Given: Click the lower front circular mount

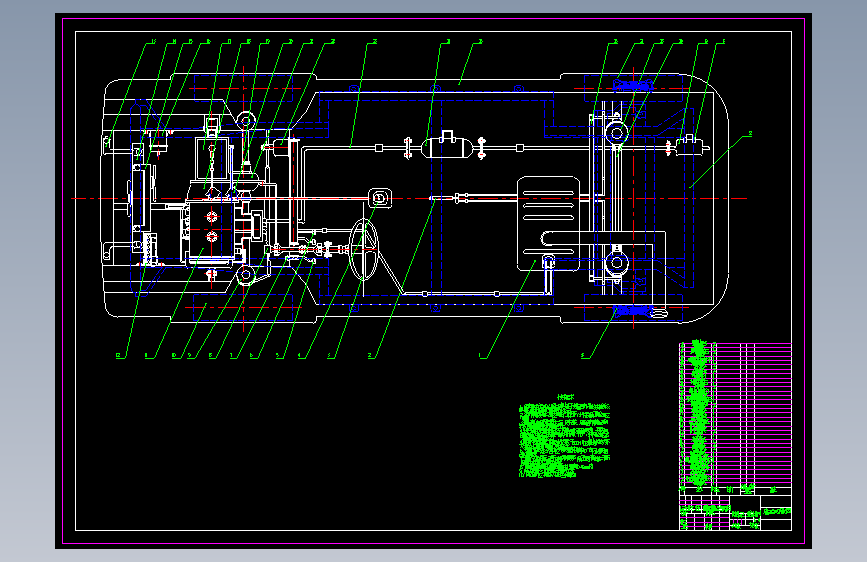Looking at the screenshot, I should pos(246,274).
